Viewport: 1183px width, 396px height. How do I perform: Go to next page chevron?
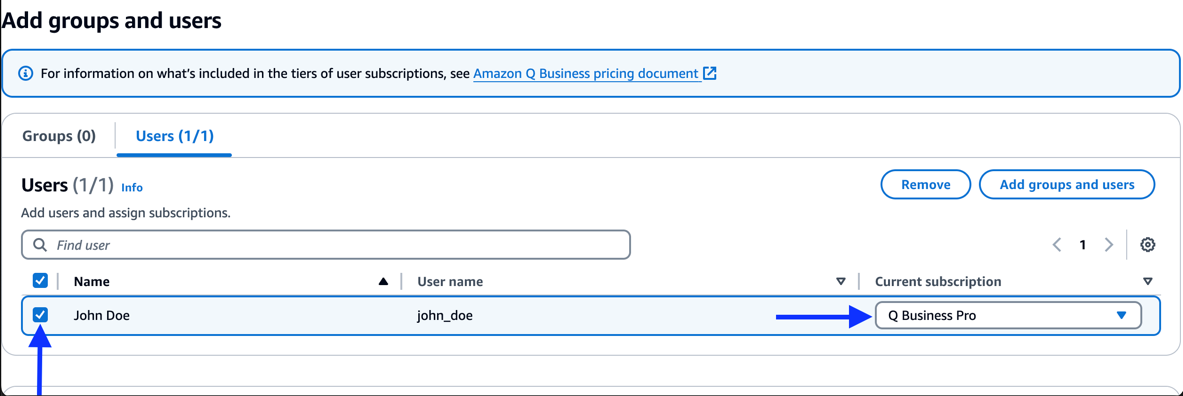pos(1108,244)
